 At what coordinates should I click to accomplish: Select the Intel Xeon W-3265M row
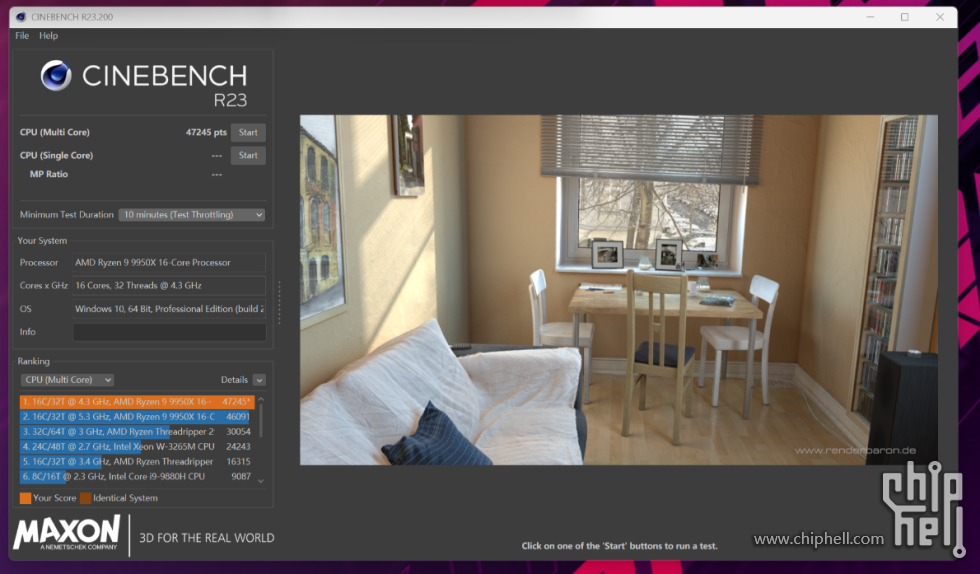point(137,446)
